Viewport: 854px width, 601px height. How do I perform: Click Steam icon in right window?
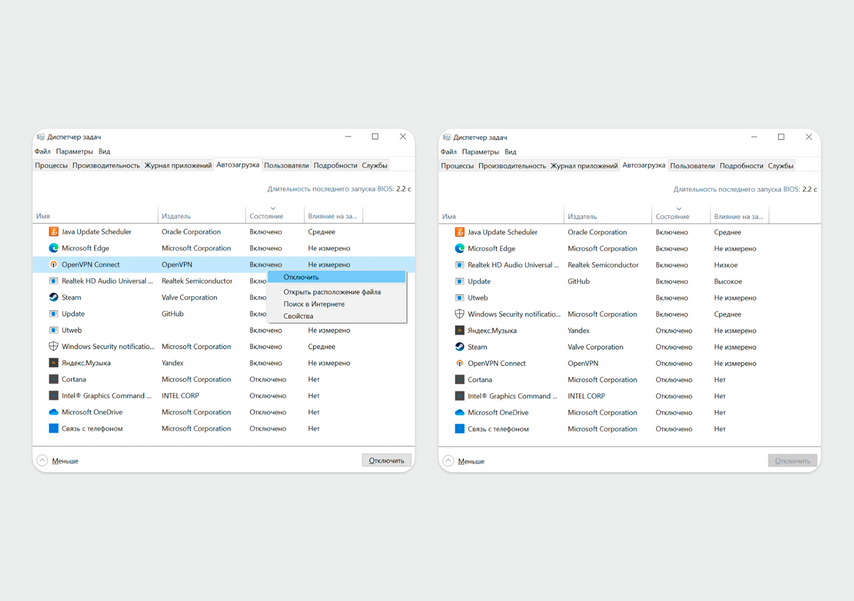(x=460, y=347)
